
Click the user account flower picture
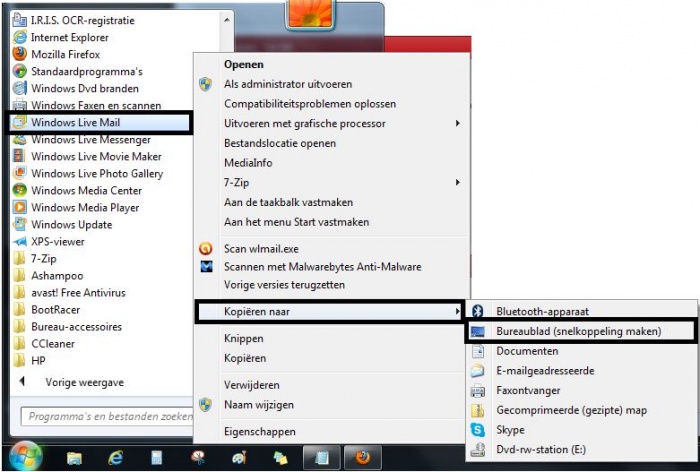tap(311, 13)
